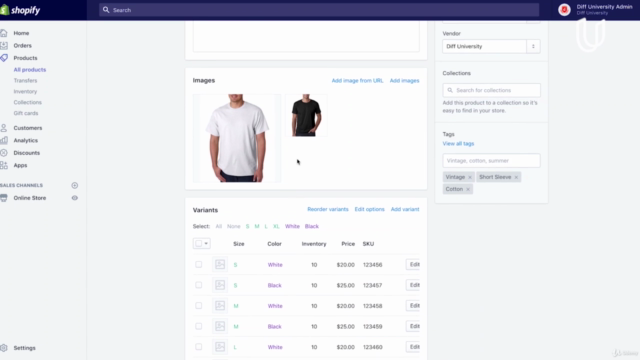Click variant image placeholder for S Black row
Viewport: 640px width, 360px height.
pos(220,285)
